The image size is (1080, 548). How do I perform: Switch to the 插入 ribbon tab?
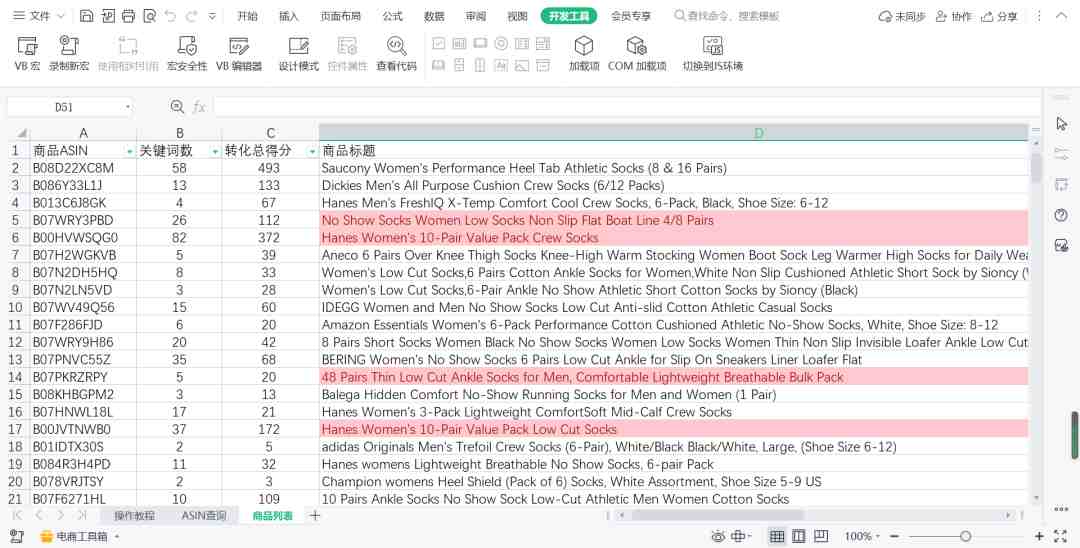[x=289, y=16]
